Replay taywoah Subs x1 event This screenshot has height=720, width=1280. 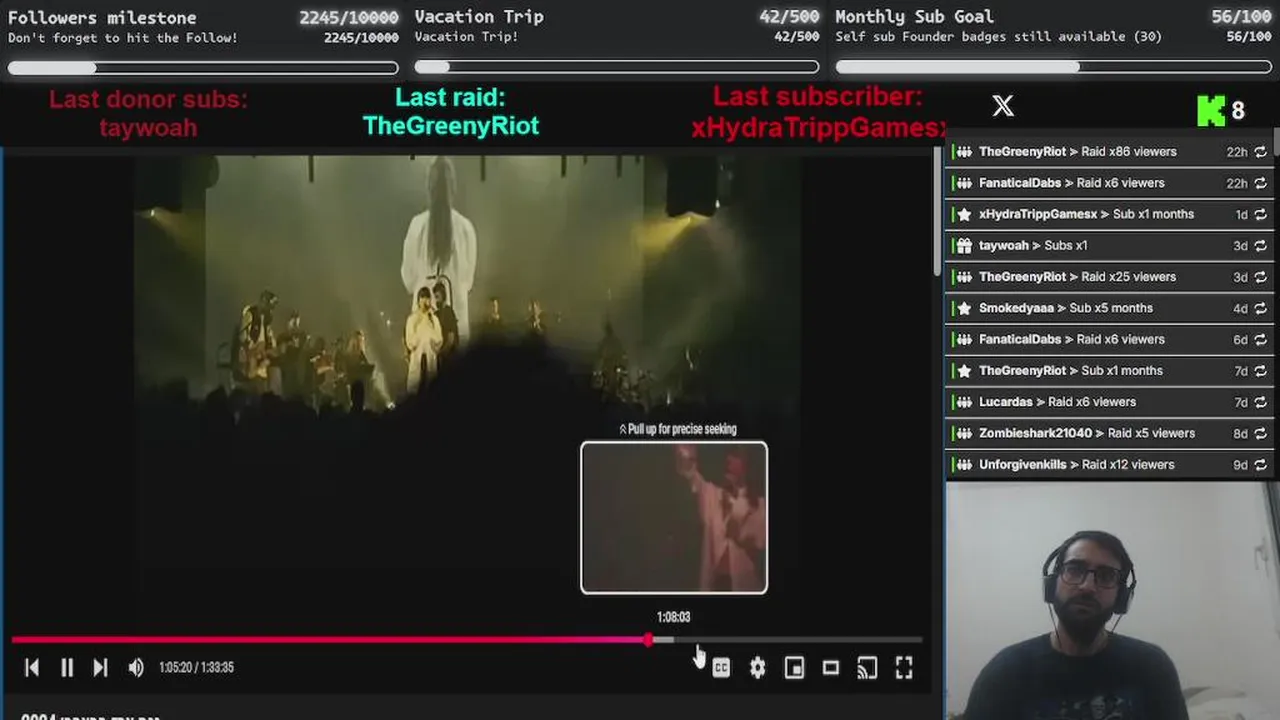click(x=1260, y=245)
